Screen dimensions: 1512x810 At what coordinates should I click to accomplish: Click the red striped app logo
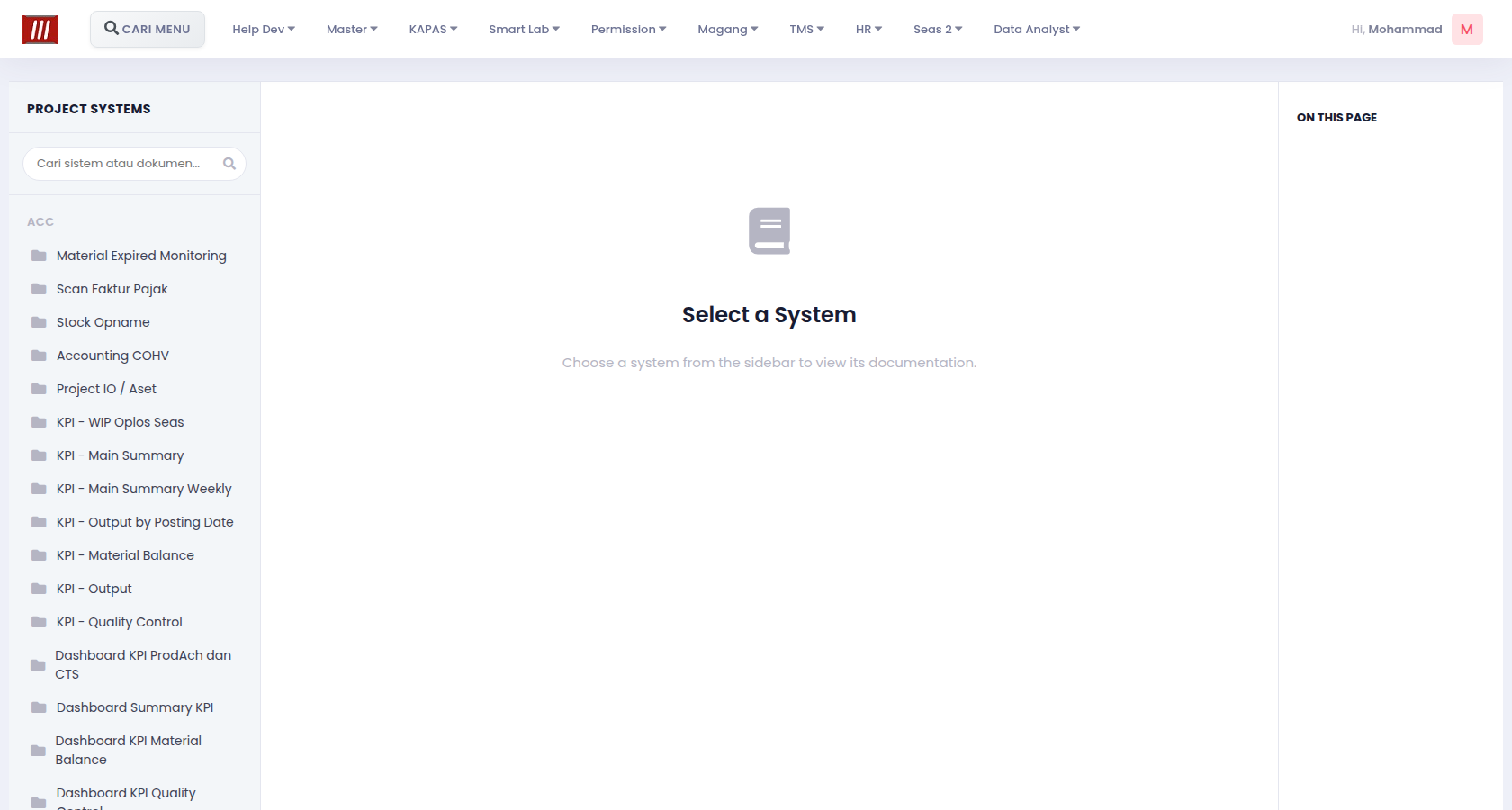[x=40, y=30]
